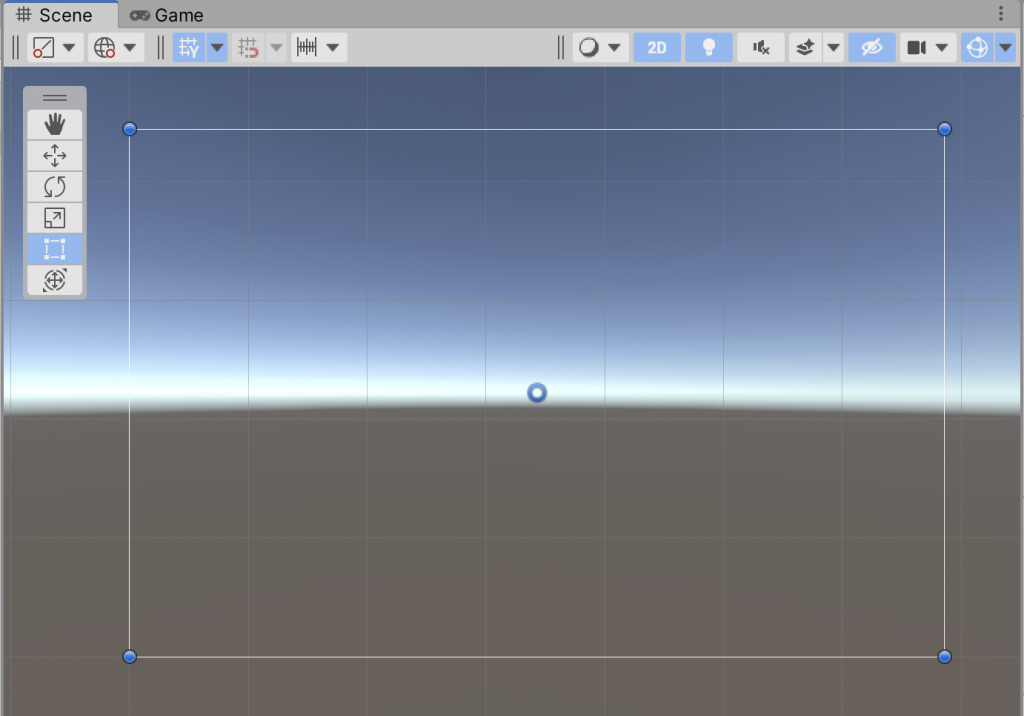Open the global/local handle rotation dropdown
Screen dimensions: 1024x716
pyautogui.click(x=116, y=48)
